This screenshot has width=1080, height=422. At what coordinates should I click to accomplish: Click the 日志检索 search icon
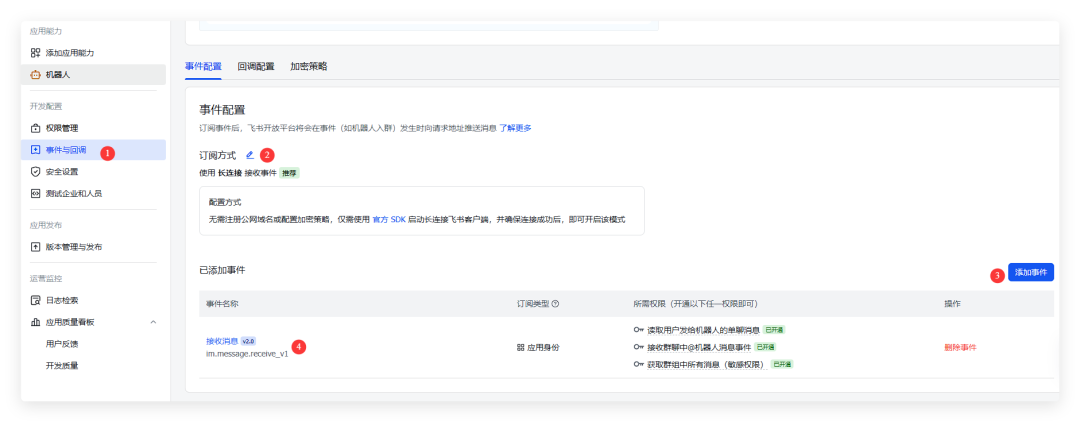tap(35, 300)
